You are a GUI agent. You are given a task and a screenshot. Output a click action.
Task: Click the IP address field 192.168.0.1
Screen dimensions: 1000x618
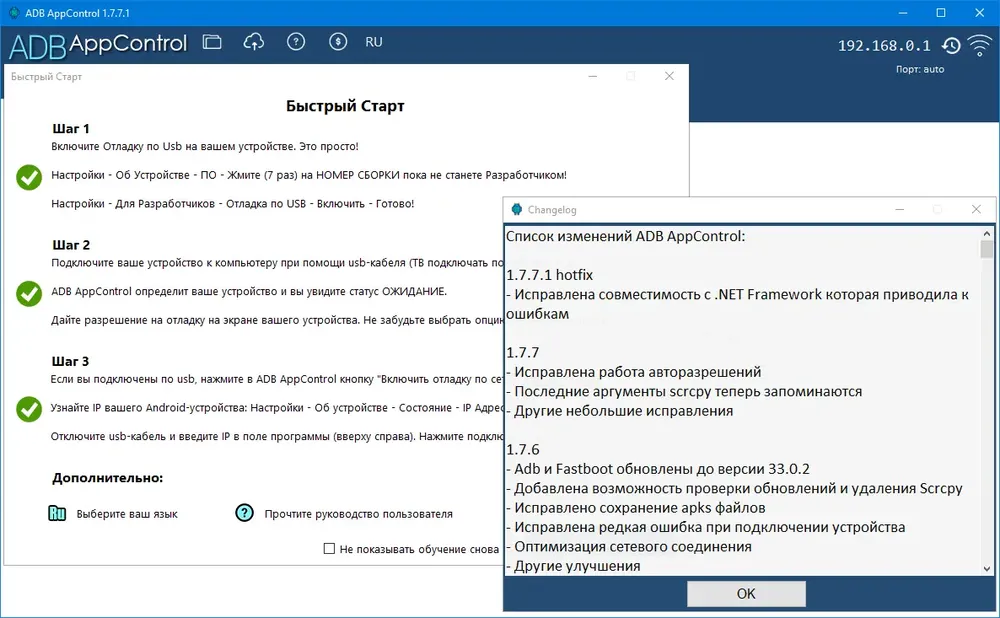[884, 46]
